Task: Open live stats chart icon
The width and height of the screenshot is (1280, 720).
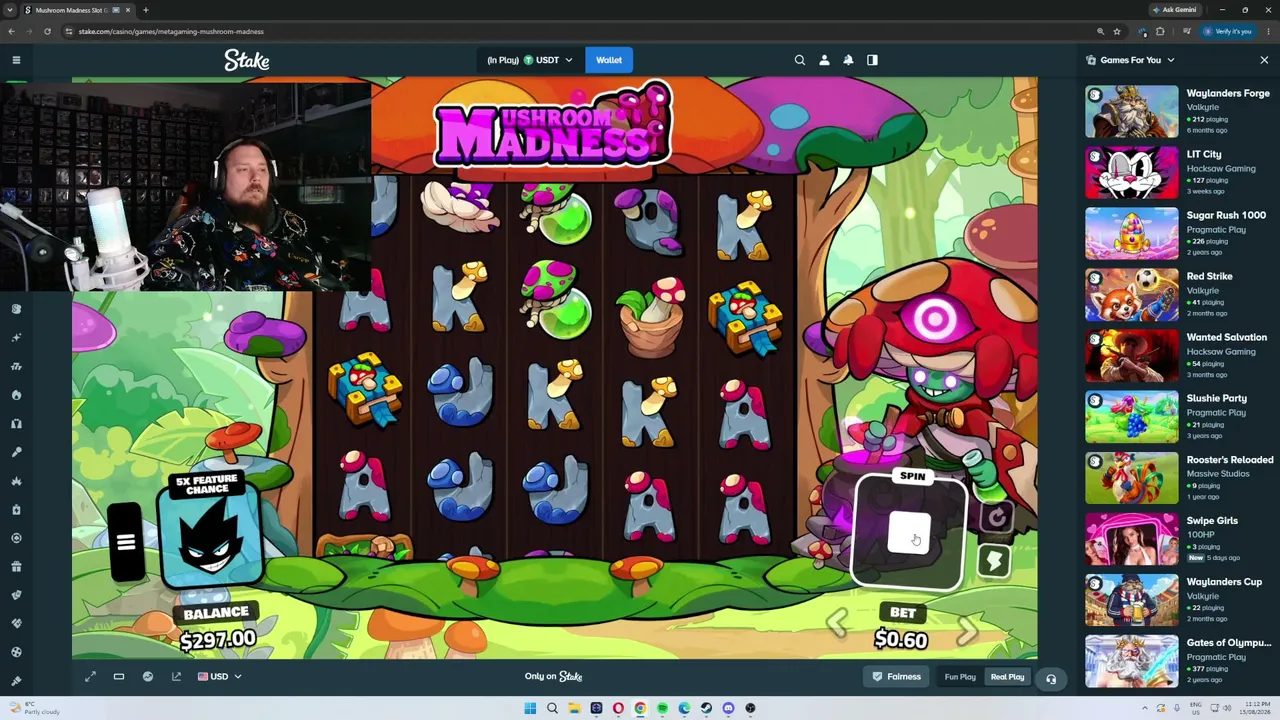Action: point(176,677)
